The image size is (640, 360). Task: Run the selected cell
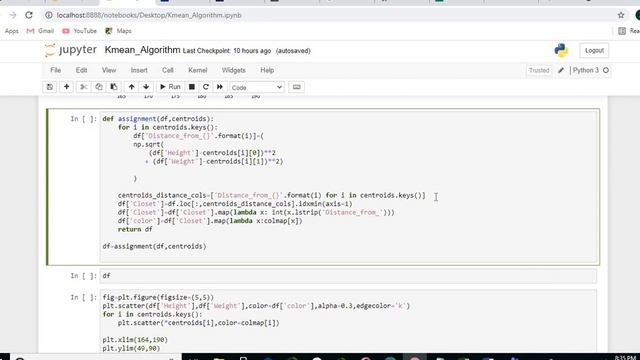tap(170, 87)
